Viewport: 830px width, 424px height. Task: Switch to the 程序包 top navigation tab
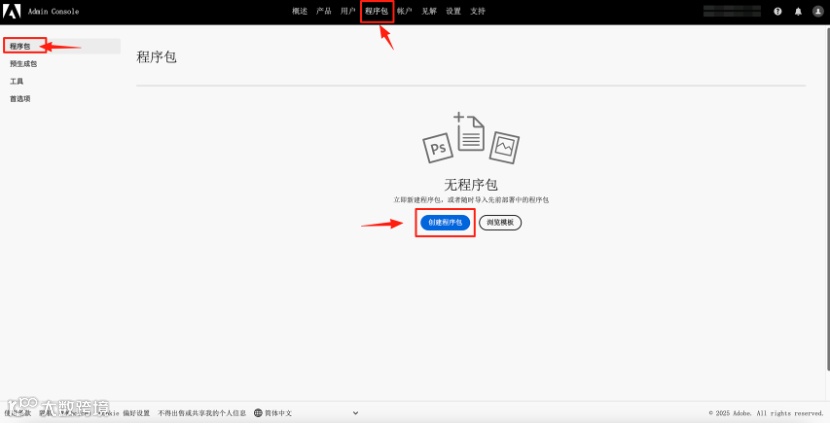pyautogui.click(x=376, y=11)
